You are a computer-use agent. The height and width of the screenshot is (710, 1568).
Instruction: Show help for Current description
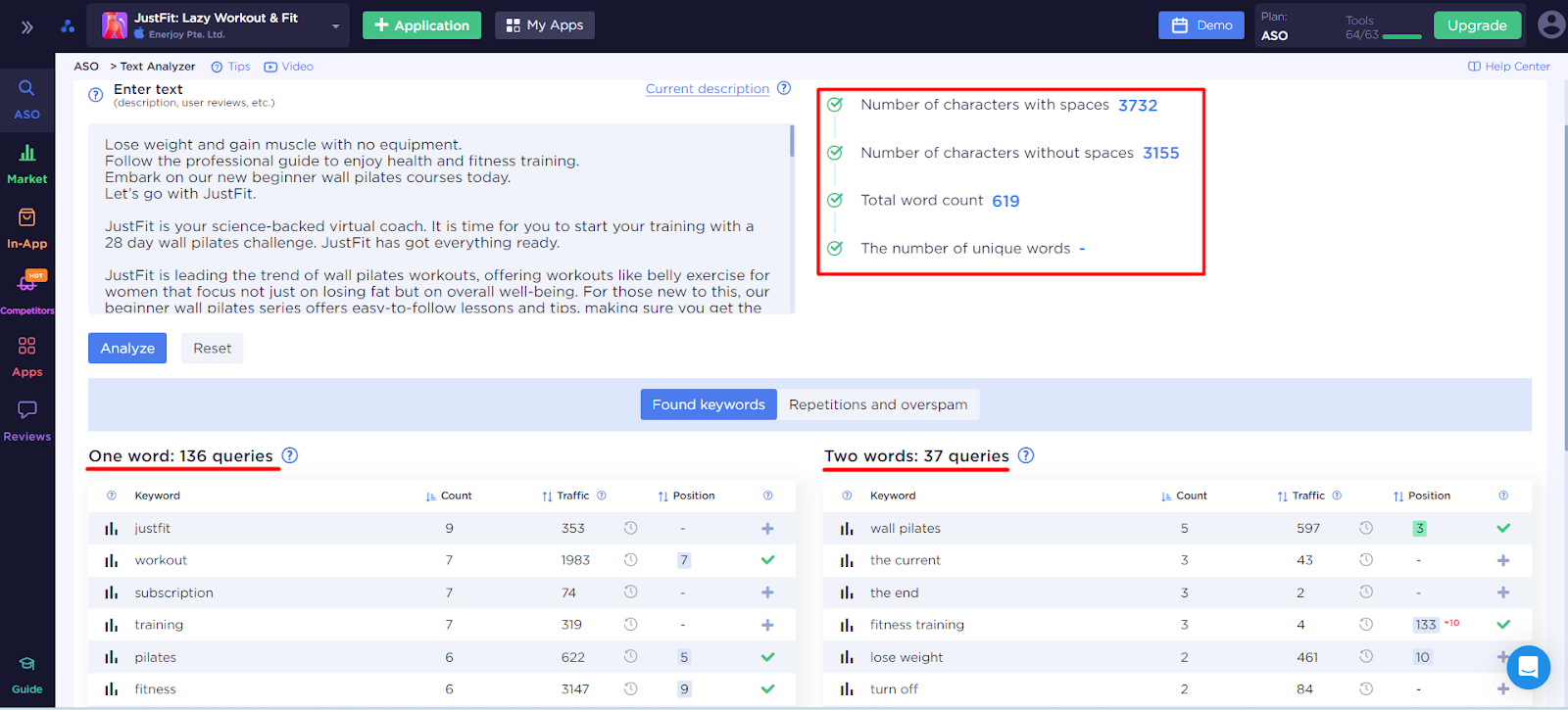[x=784, y=88]
